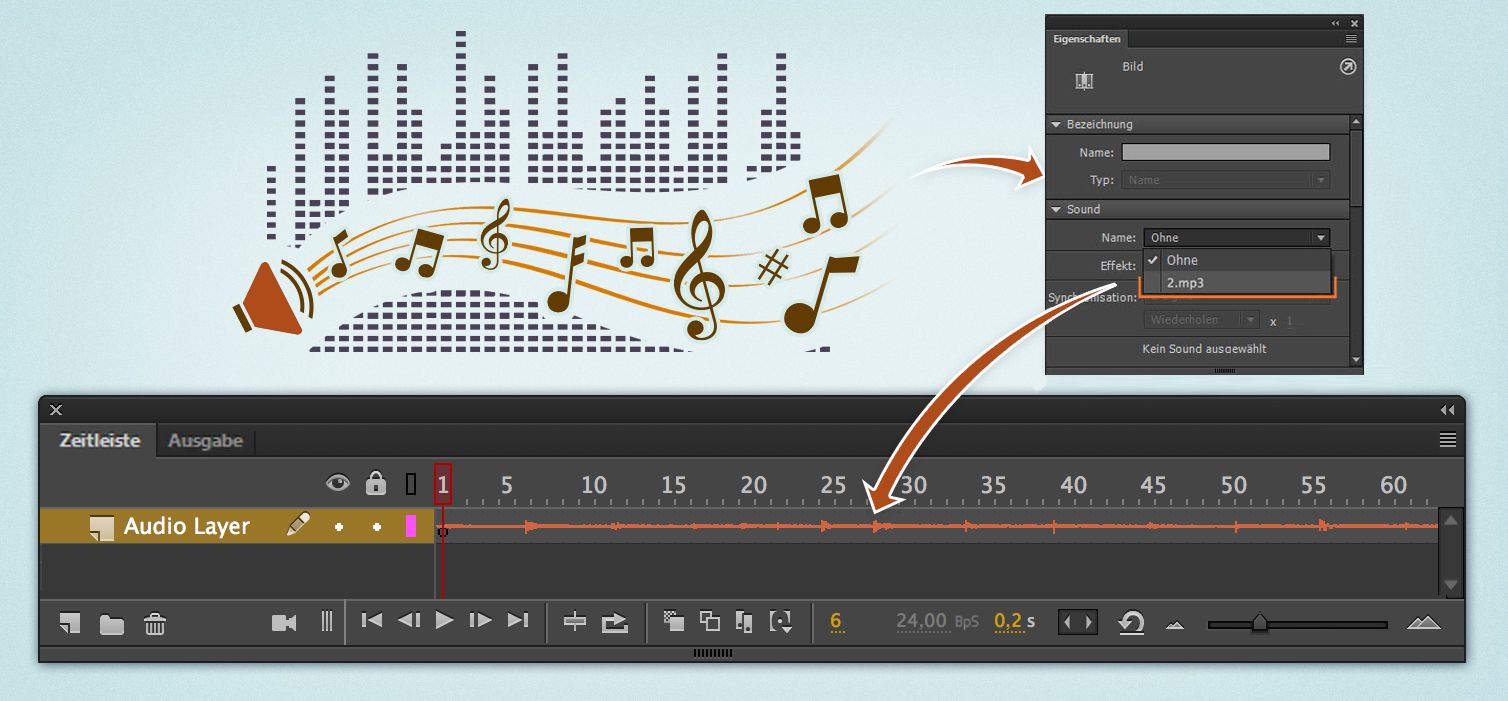The height and width of the screenshot is (701, 1508).
Task: Click Bezeichnung Name input field
Action: [x=1226, y=153]
